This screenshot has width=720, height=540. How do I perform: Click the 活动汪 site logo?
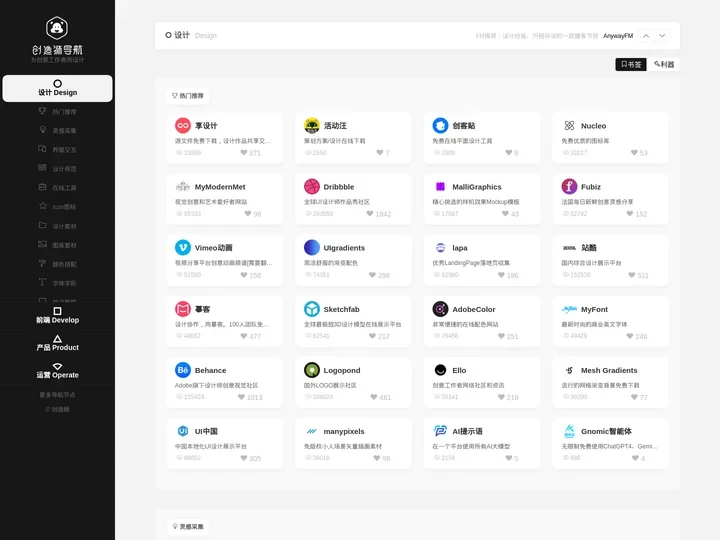[312, 125]
